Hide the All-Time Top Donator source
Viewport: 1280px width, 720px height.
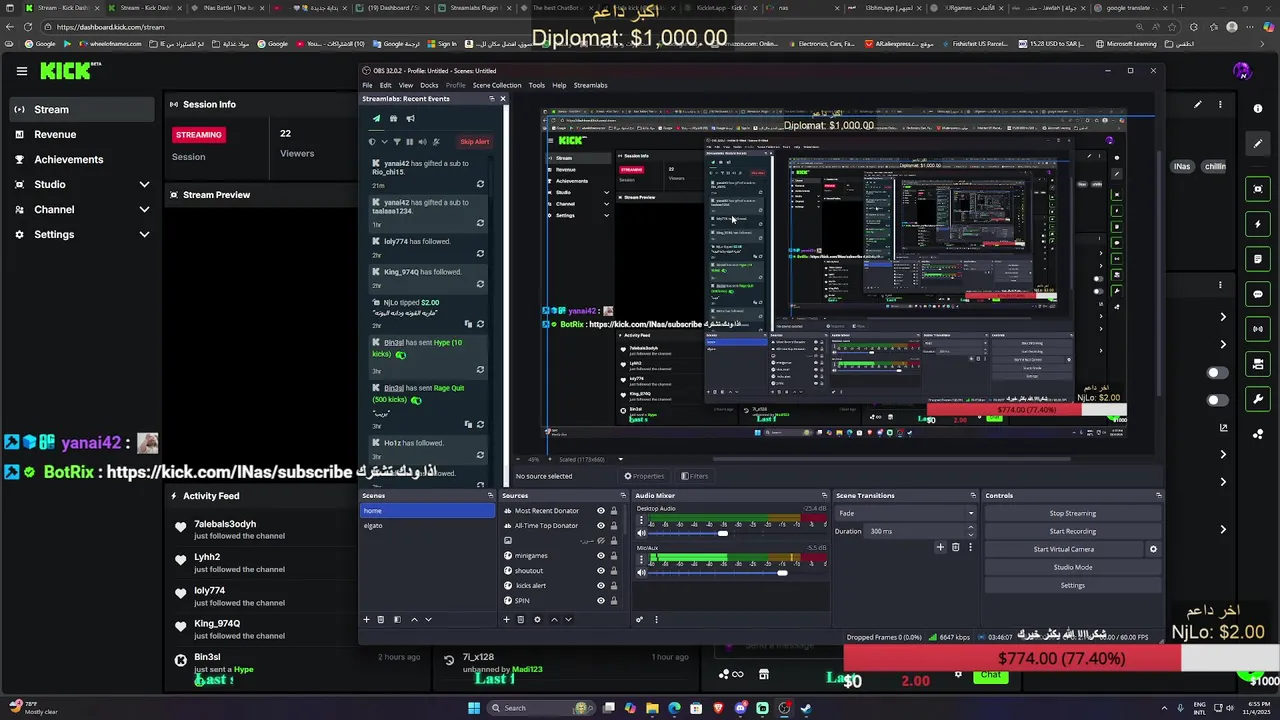click(x=601, y=526)
